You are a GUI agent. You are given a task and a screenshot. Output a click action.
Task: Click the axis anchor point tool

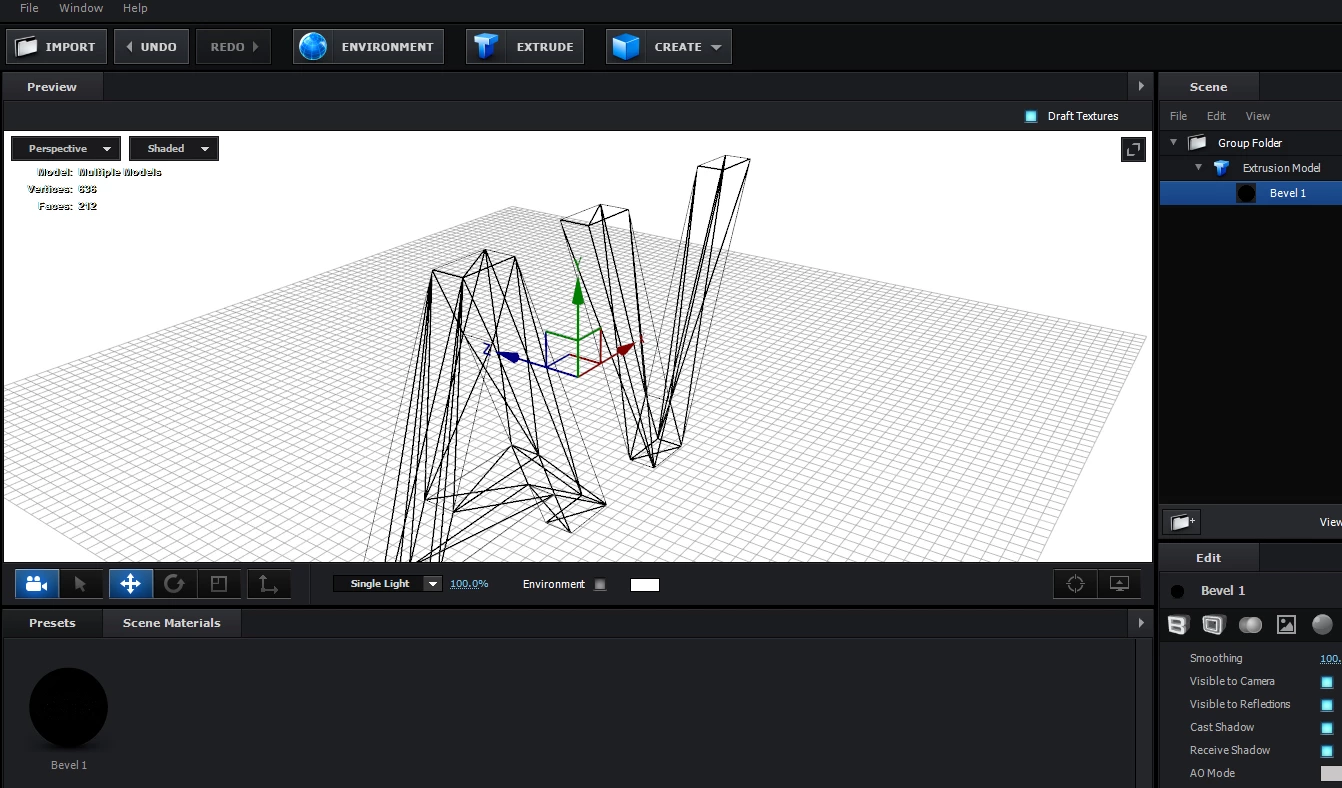(268, 584)
